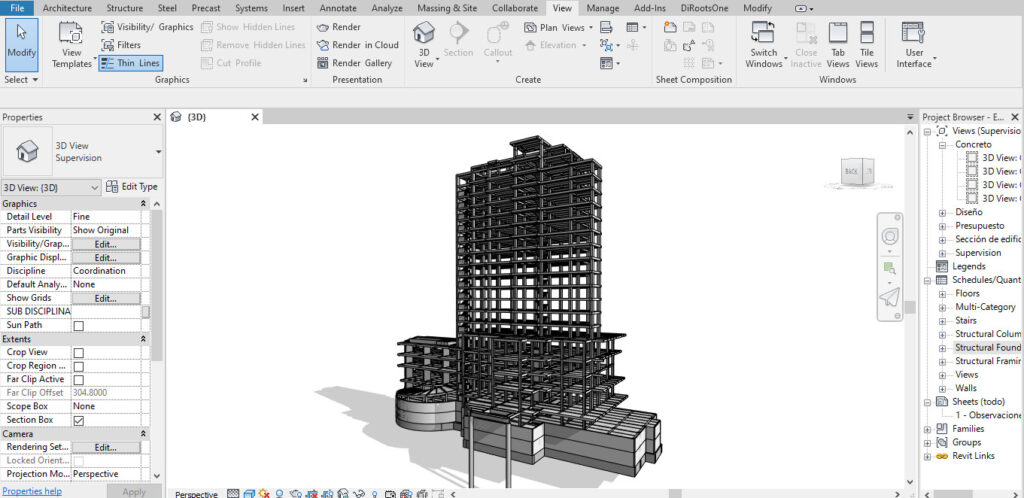Enable the Sun Path checkbox
Viewport: 1024px width, 498px height.
click(x=78, y=326)
